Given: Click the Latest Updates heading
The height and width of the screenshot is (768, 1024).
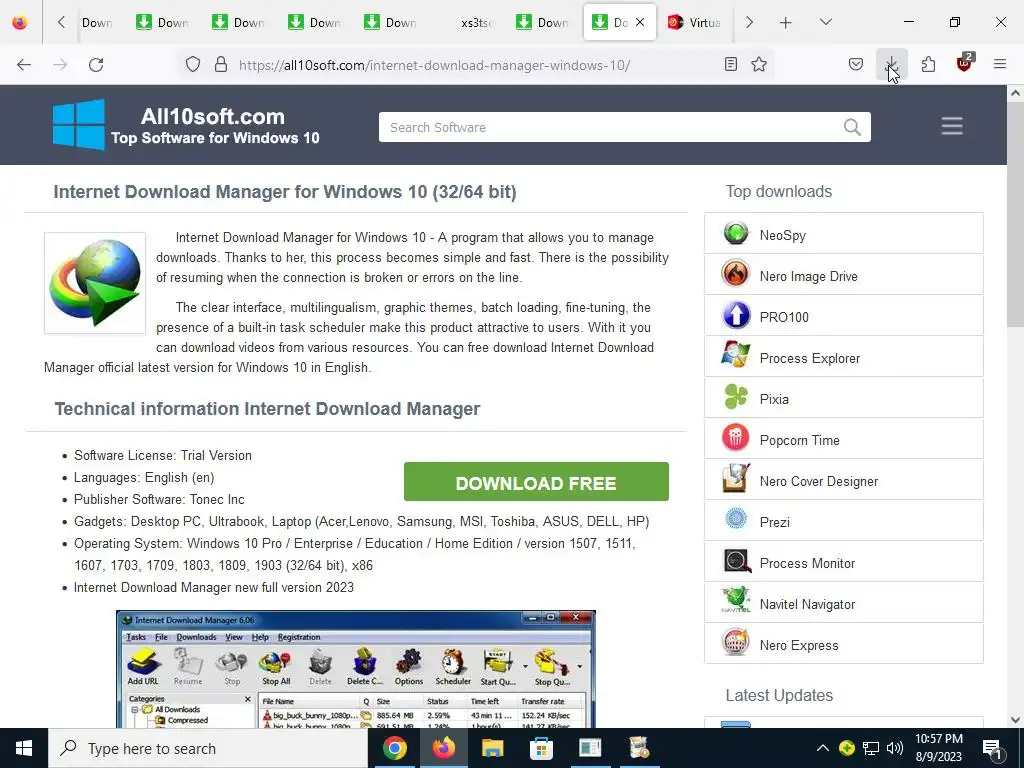Looking at the screenshot, I should click(x=779, y=696).
